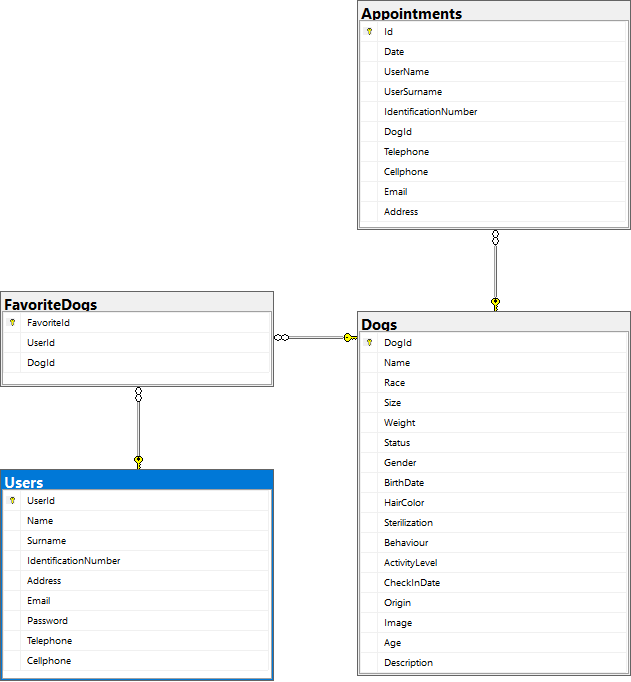The image size is (631, 682).
Task: Select the Telephone column in Appointments
Action: pyautogui.click(x=493, y=151)
